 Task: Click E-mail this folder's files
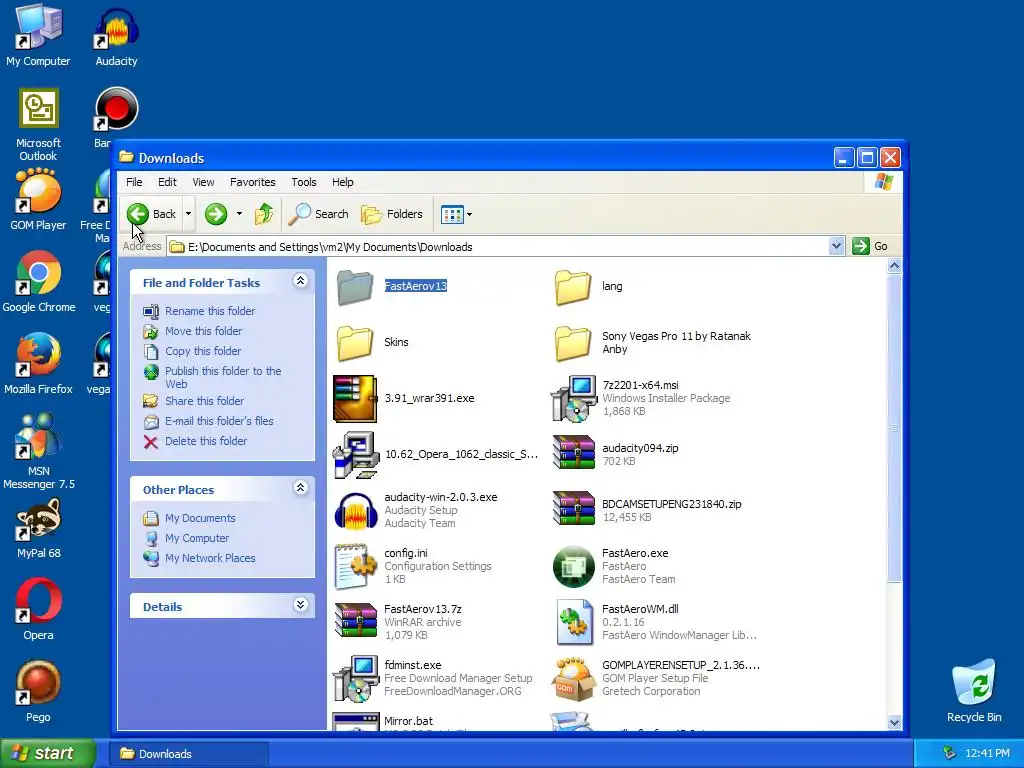tap(219, 421)
